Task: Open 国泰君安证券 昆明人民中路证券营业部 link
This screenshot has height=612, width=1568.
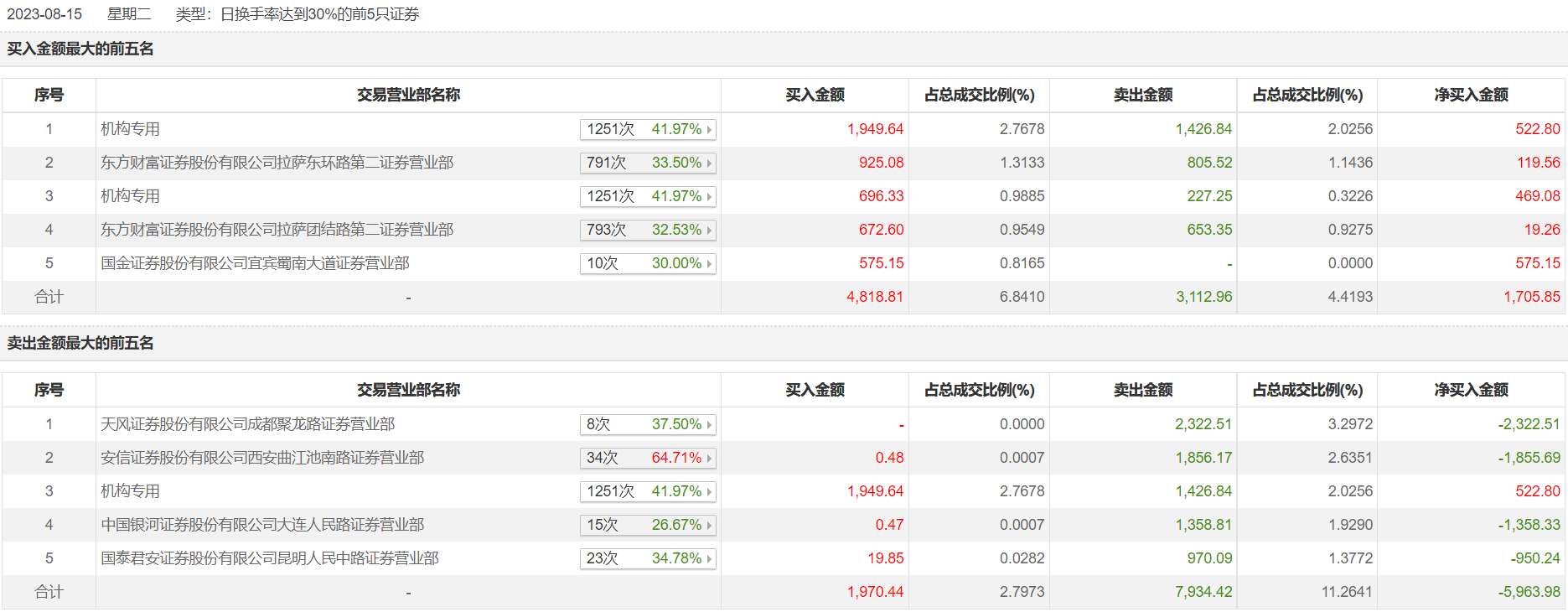Action: tap(270, 558)
